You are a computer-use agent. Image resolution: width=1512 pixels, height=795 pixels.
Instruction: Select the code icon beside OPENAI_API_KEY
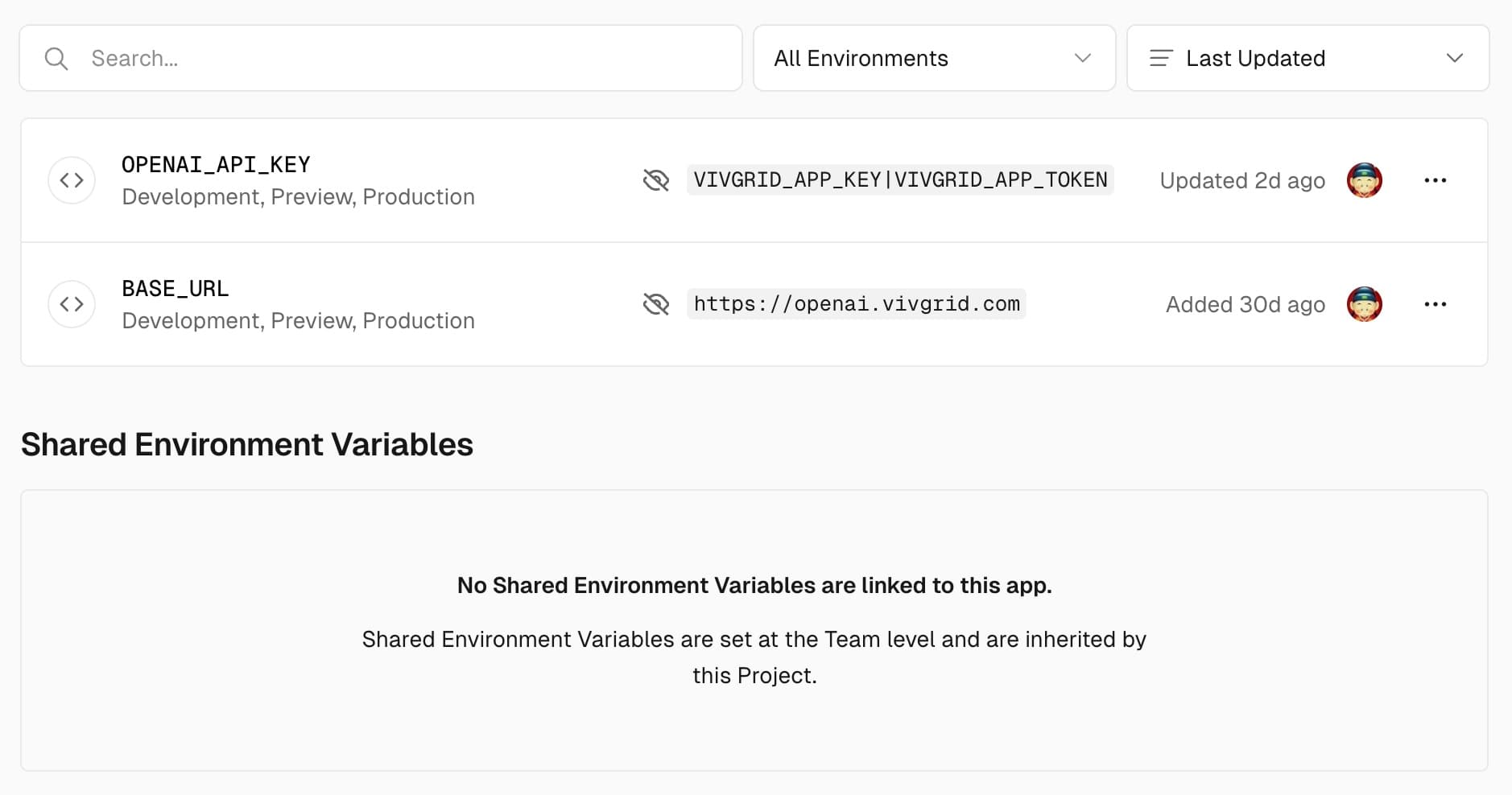(72, 179)
